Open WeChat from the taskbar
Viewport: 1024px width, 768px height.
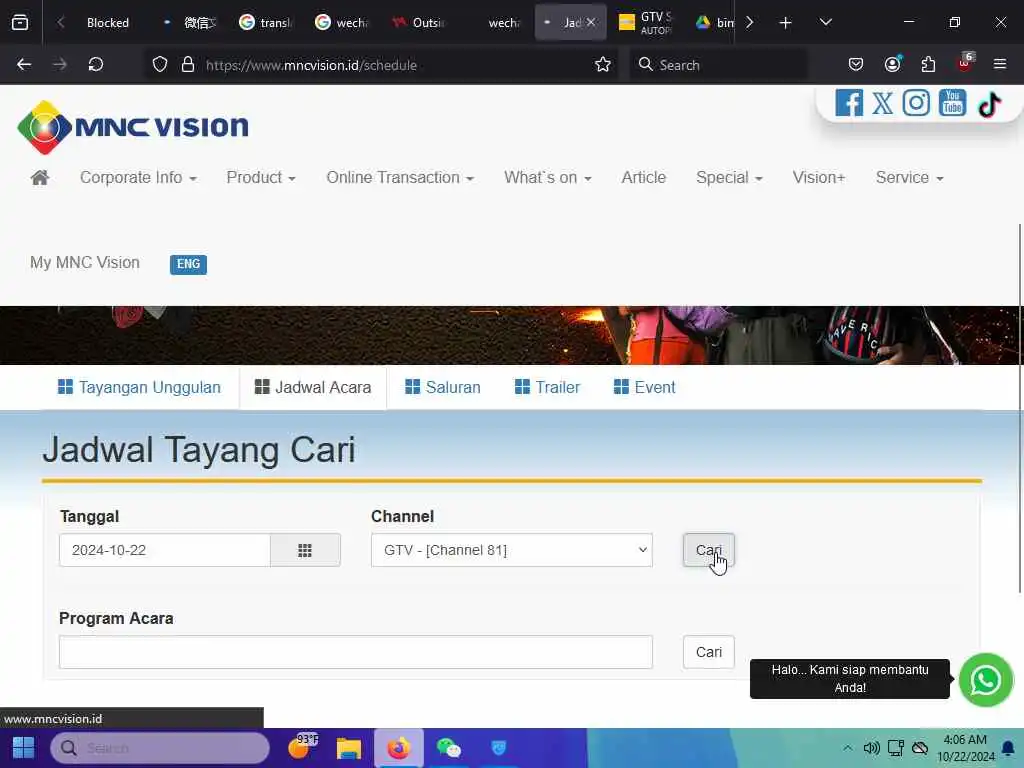[449, 748]
